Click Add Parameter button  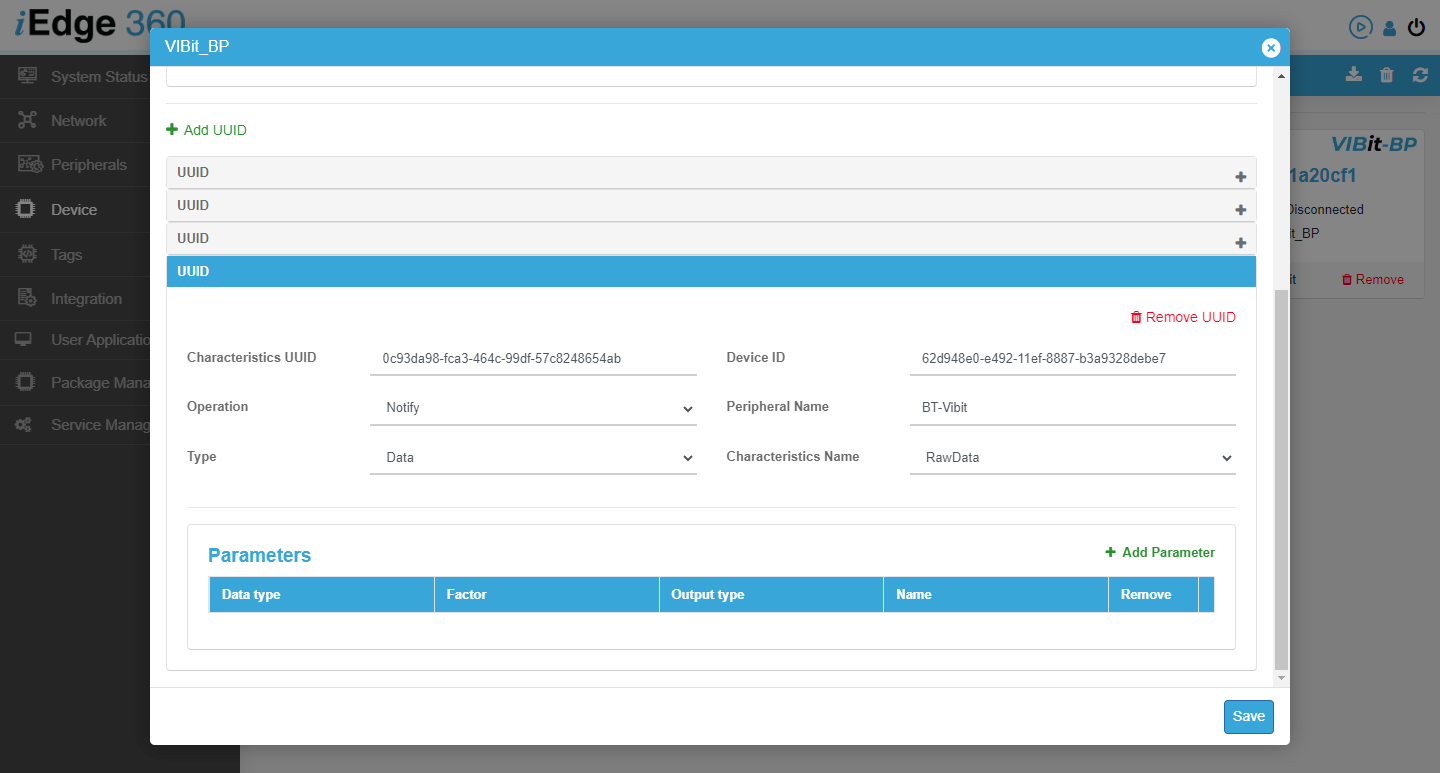[1160, 553]
